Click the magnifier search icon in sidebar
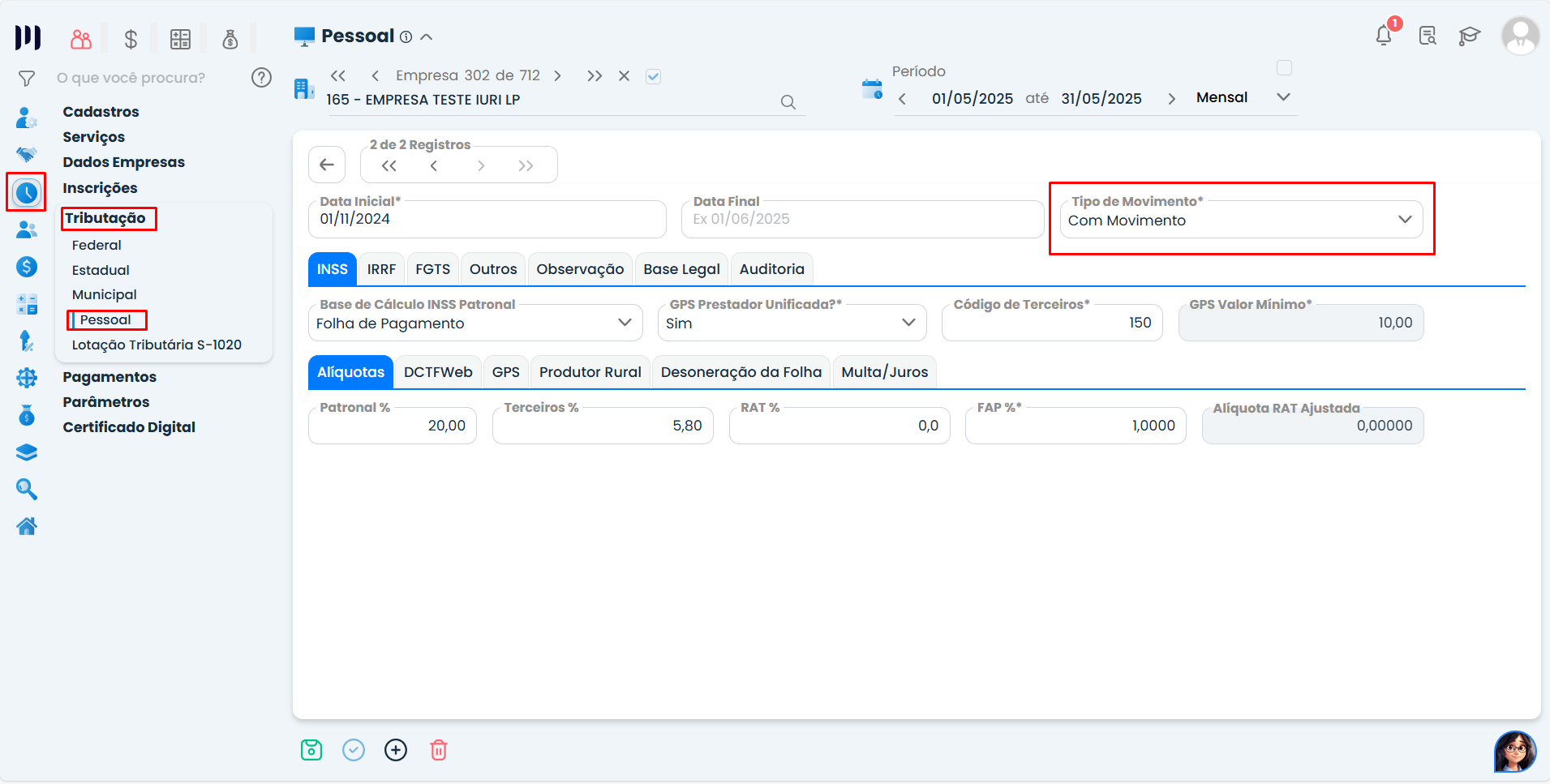Viewport: 1550px width, 784px height. 27,489
